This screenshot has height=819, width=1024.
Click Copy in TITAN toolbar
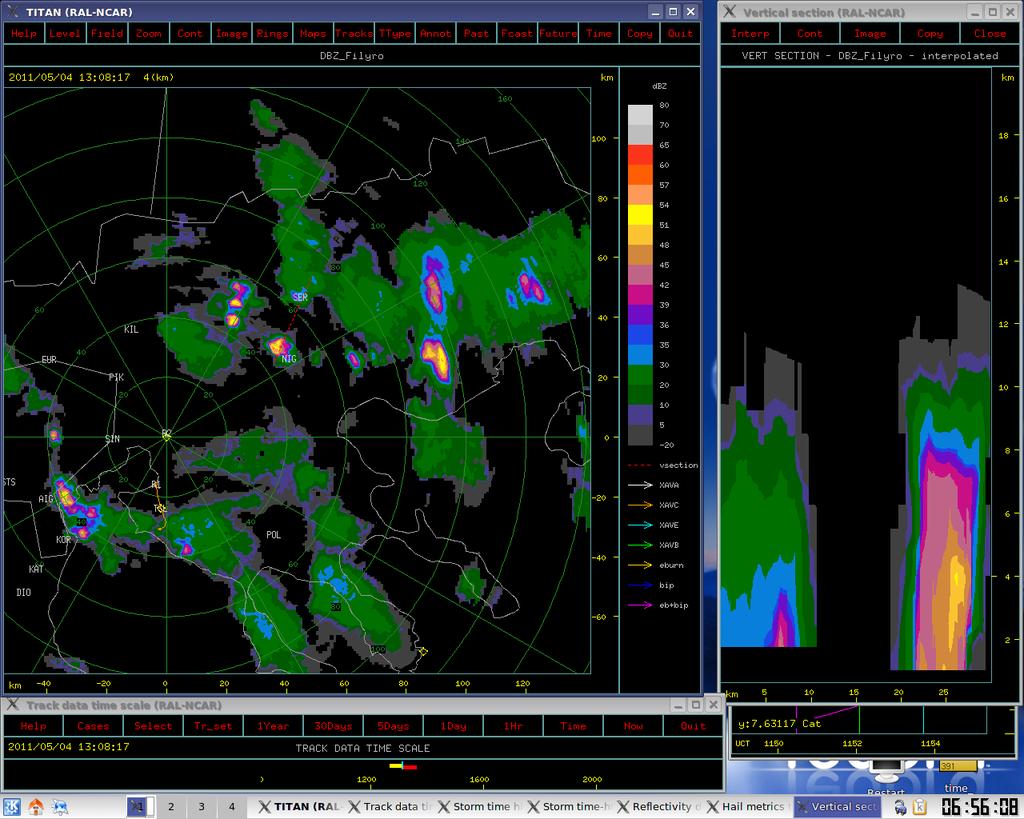coord(639,33)
